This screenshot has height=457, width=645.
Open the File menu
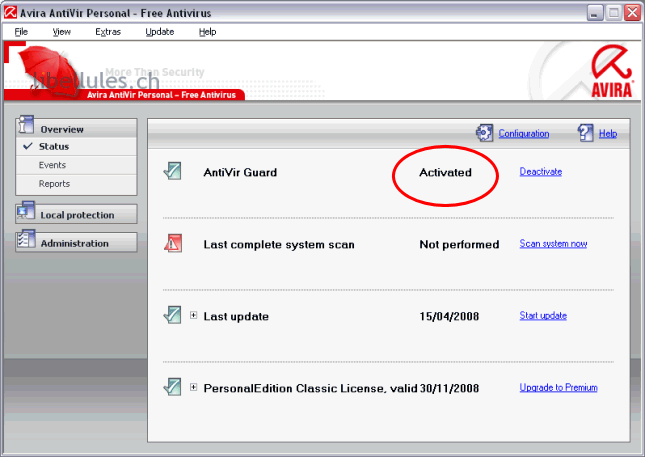click(x=21, y=32)
